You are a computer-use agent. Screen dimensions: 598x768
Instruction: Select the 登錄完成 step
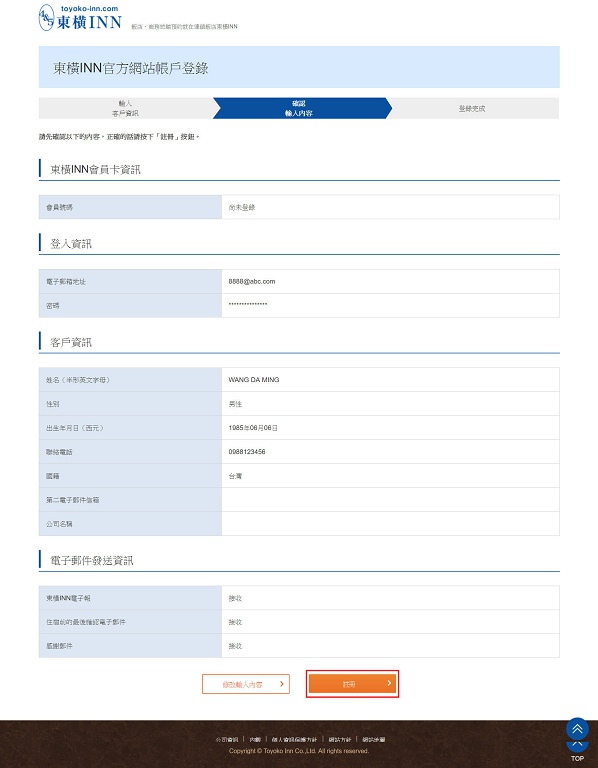(x=472, y=108)
